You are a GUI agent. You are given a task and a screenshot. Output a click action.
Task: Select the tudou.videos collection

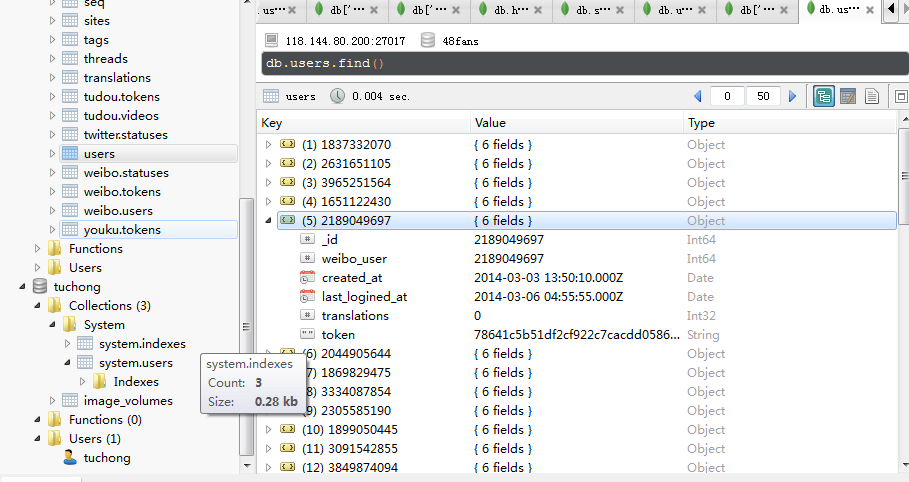coord(121,115)
